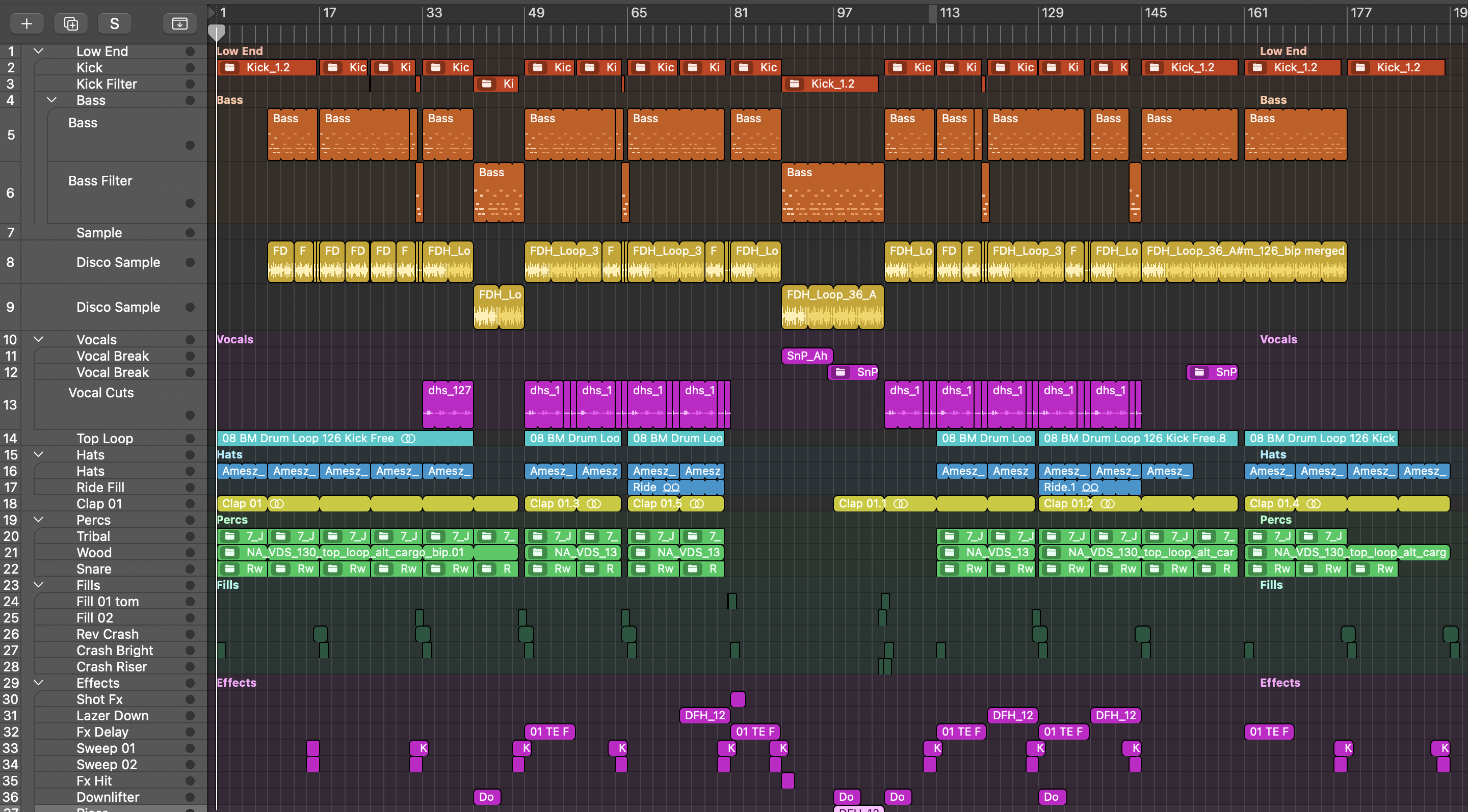Click folder icon on first Snare Rw region
Screen dimensions: 1468x812
click(x=230, y=569)
